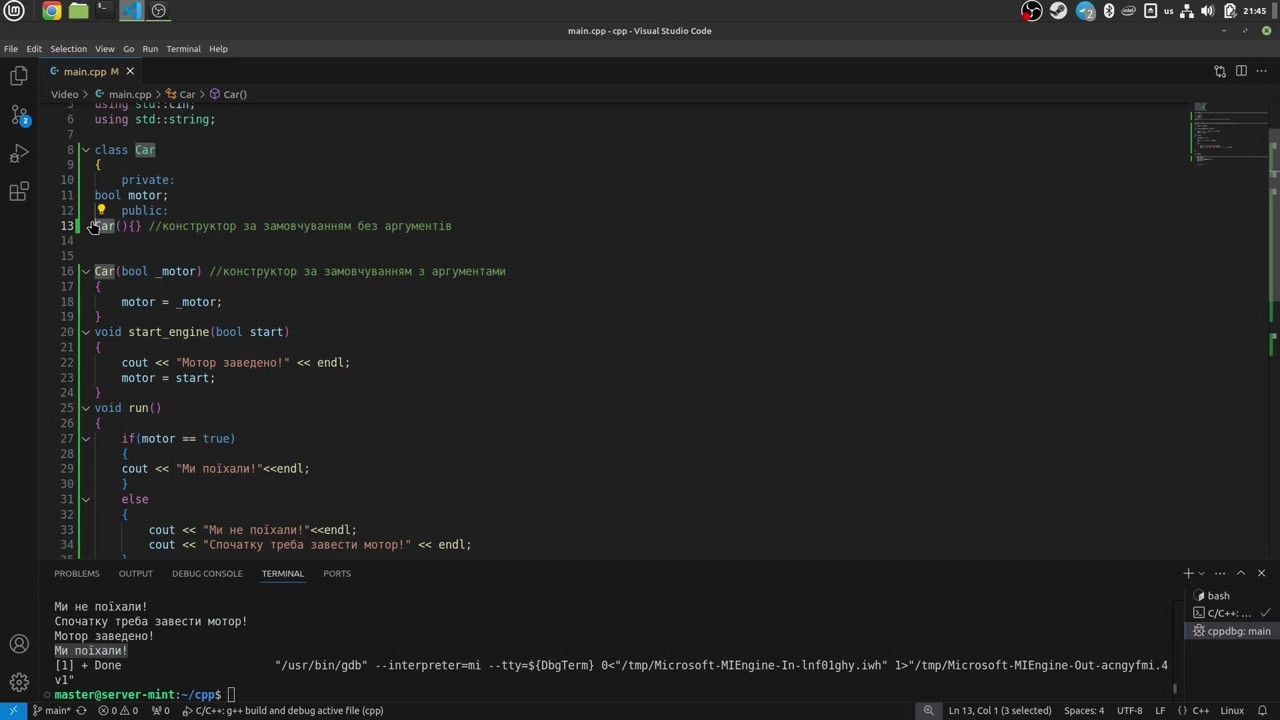Collapse the else block at line 31
The width and height of the screenshot is (1280, 720).
click(x=86, y=499)
